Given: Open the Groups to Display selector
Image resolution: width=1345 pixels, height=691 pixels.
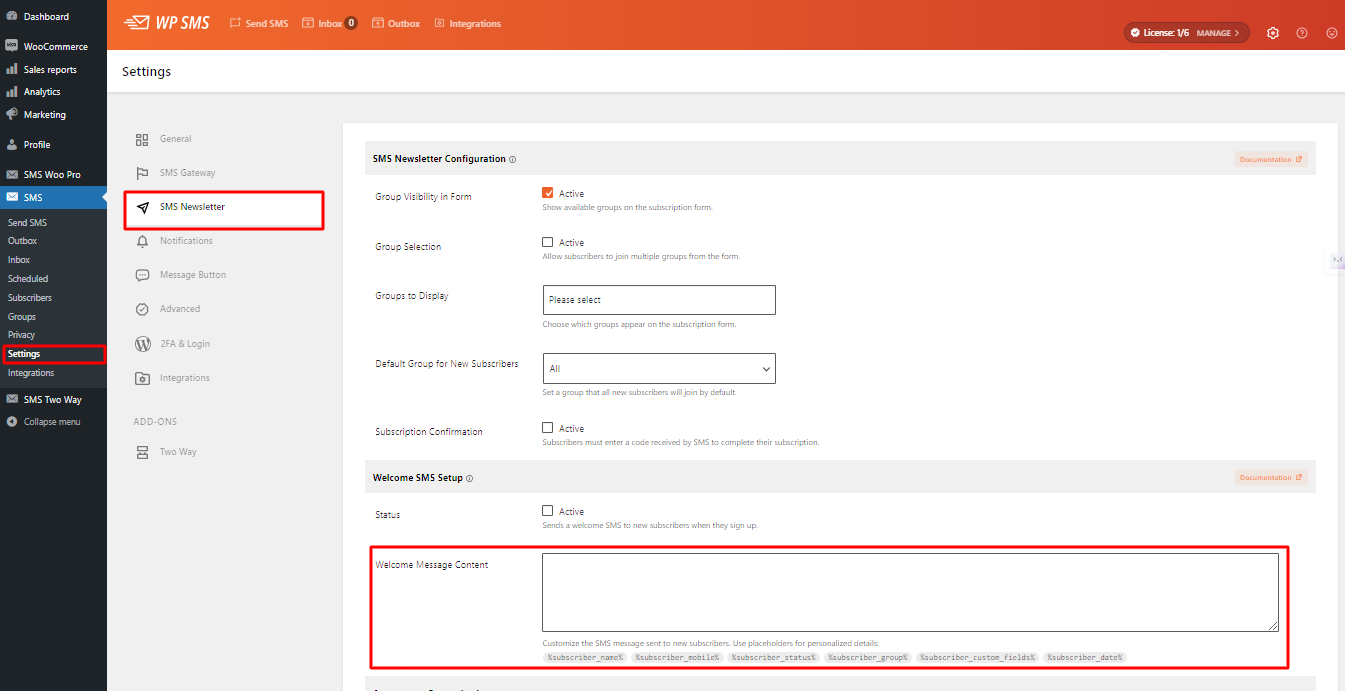Looking at the screenshot, I should 659,300.
